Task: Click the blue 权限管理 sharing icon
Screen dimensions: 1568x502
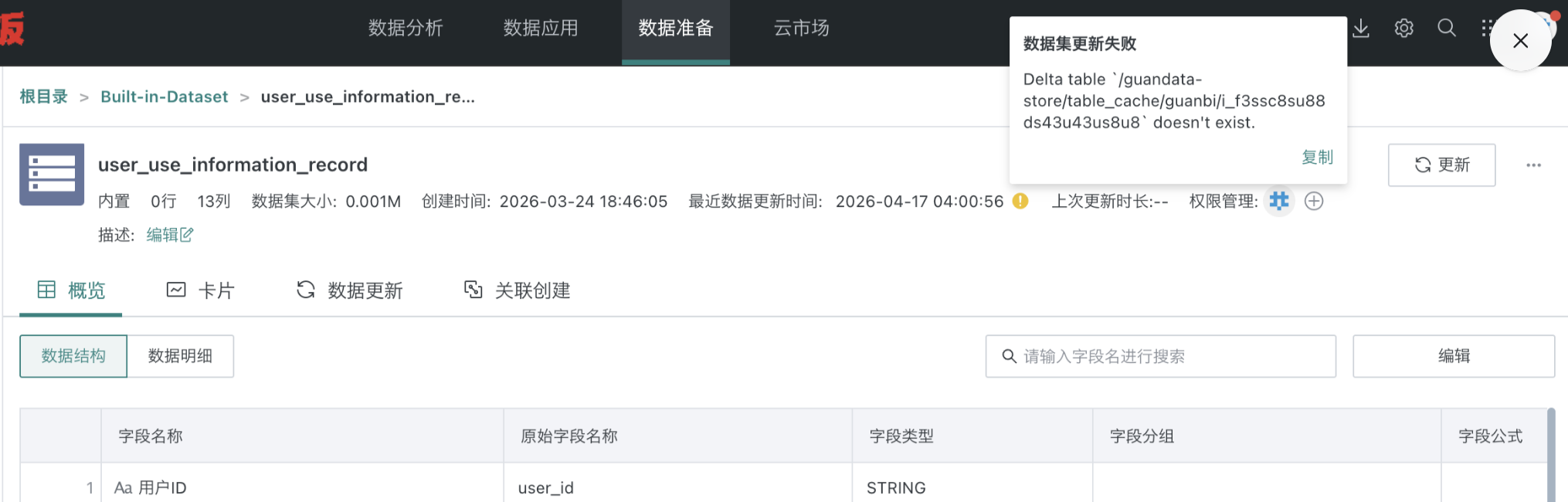Action: pos(1278,201)
